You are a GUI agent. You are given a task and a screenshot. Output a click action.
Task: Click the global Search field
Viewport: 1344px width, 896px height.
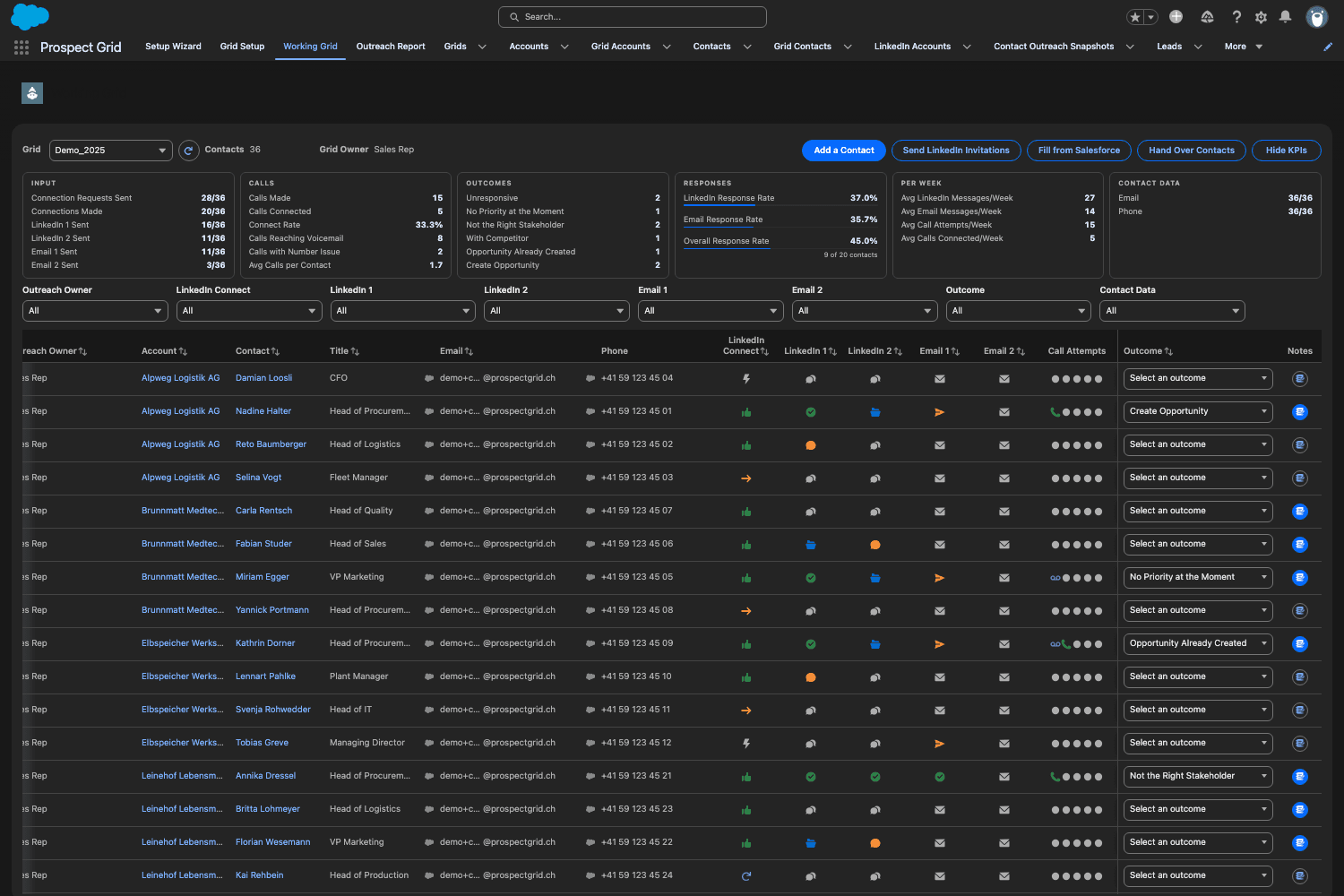coord(633,17)
